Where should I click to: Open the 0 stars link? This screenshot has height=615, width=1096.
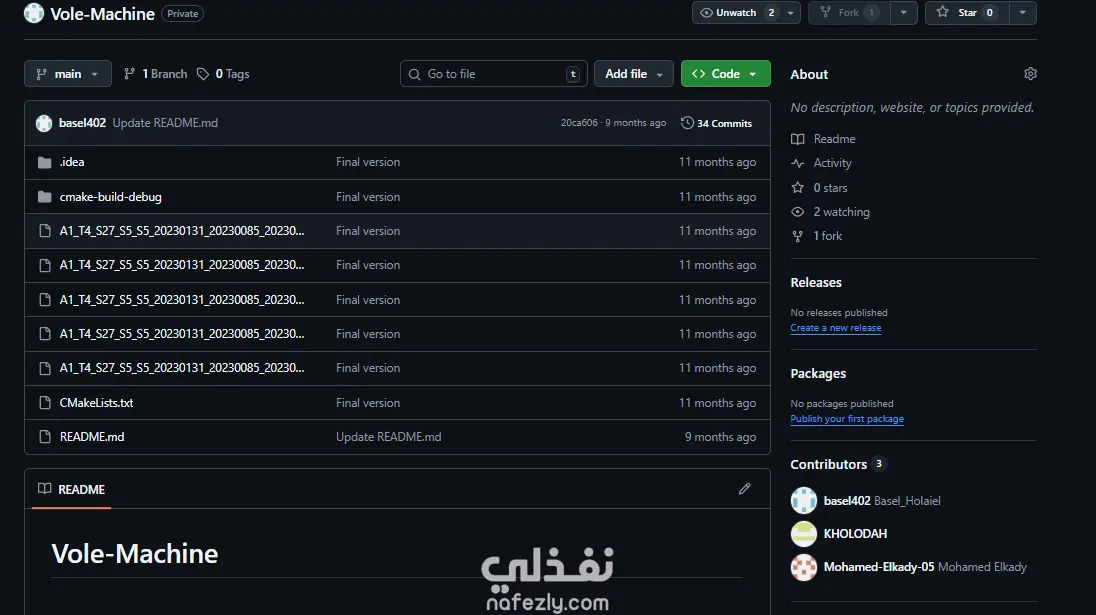830,187
